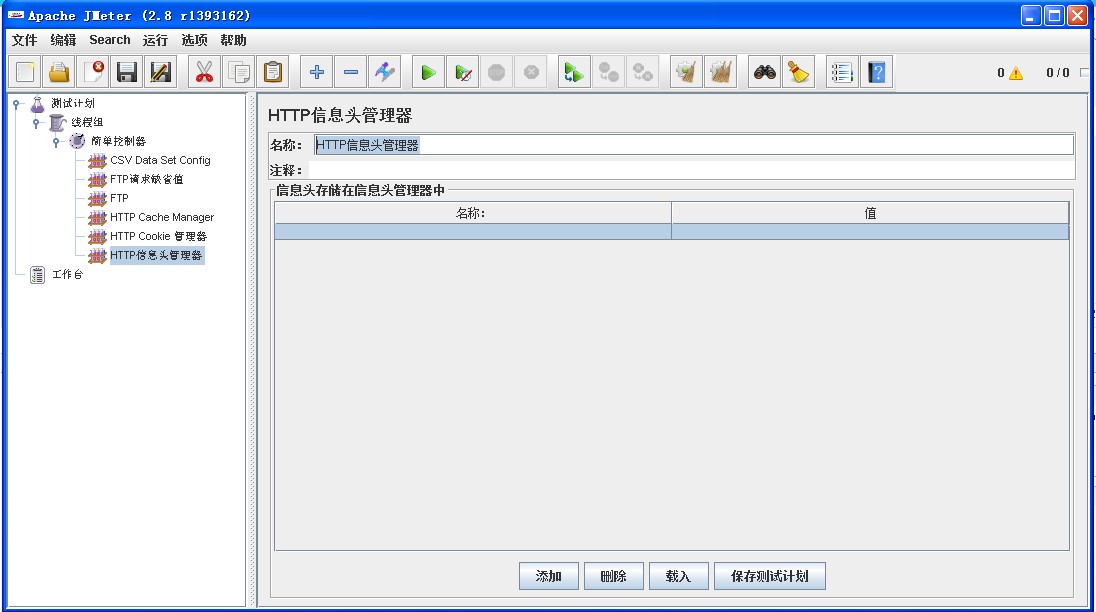
Task: Open the 选项 menu
Action: 194,40
